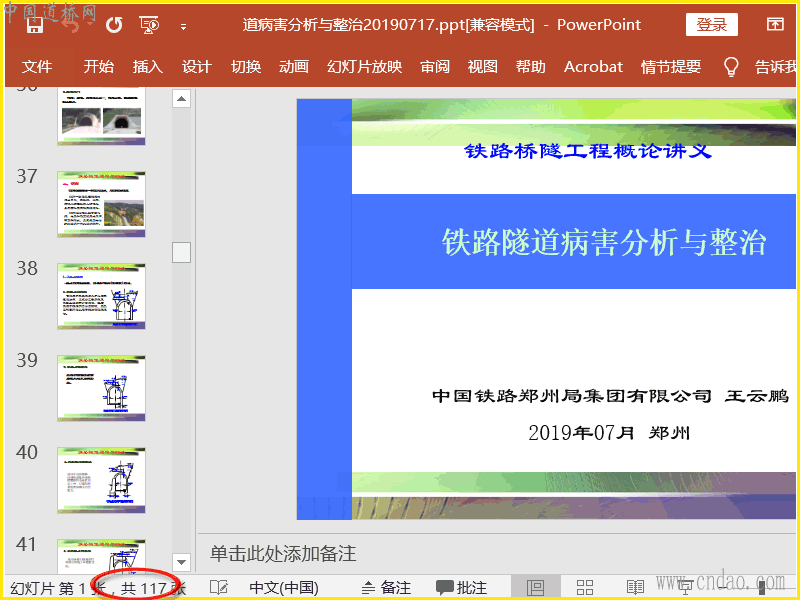Select the 幻灯片放映 tab

click(x=364, y=66)
